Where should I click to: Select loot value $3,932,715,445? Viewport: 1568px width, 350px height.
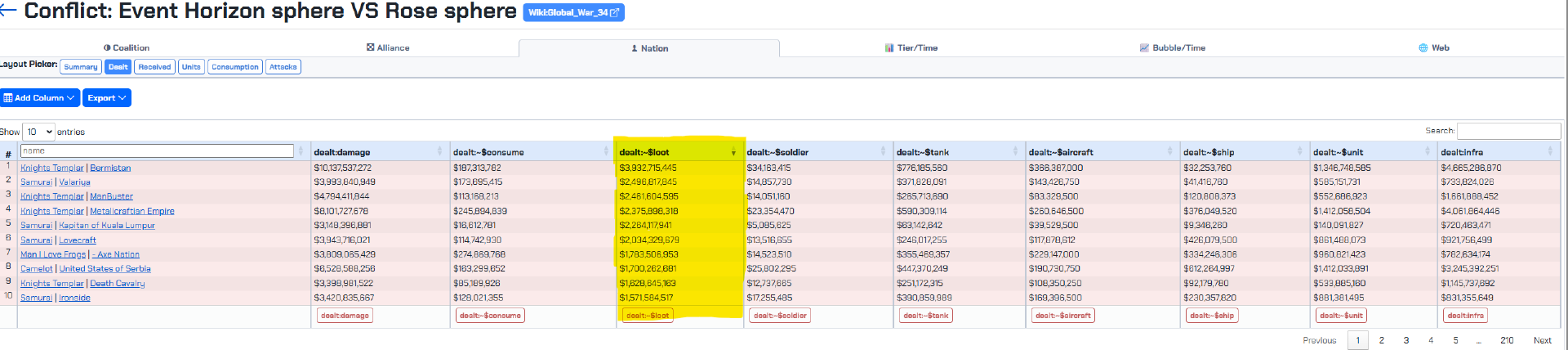[x=648, y=168]
